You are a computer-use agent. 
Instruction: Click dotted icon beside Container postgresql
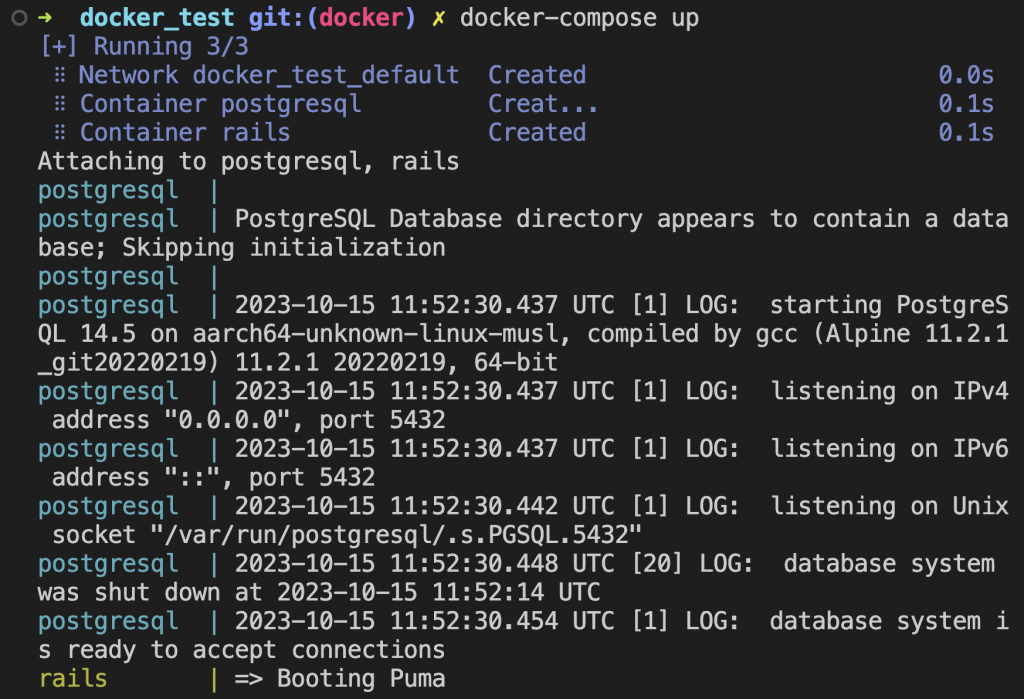pyautogui.click(x=59, y=104)
